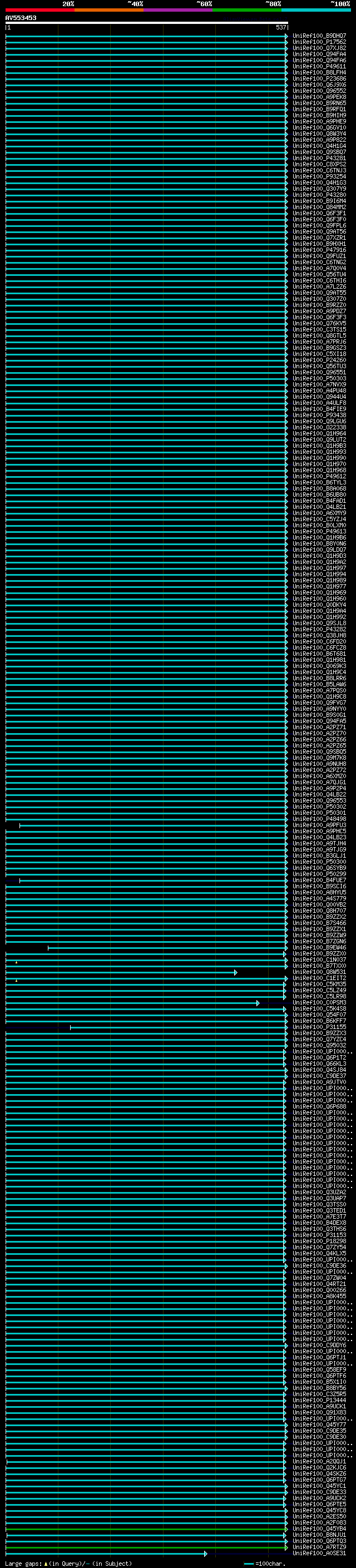356x1568 pixels.
Task: Click the orange ~40% identity legend segment
Action: [109, 11]
